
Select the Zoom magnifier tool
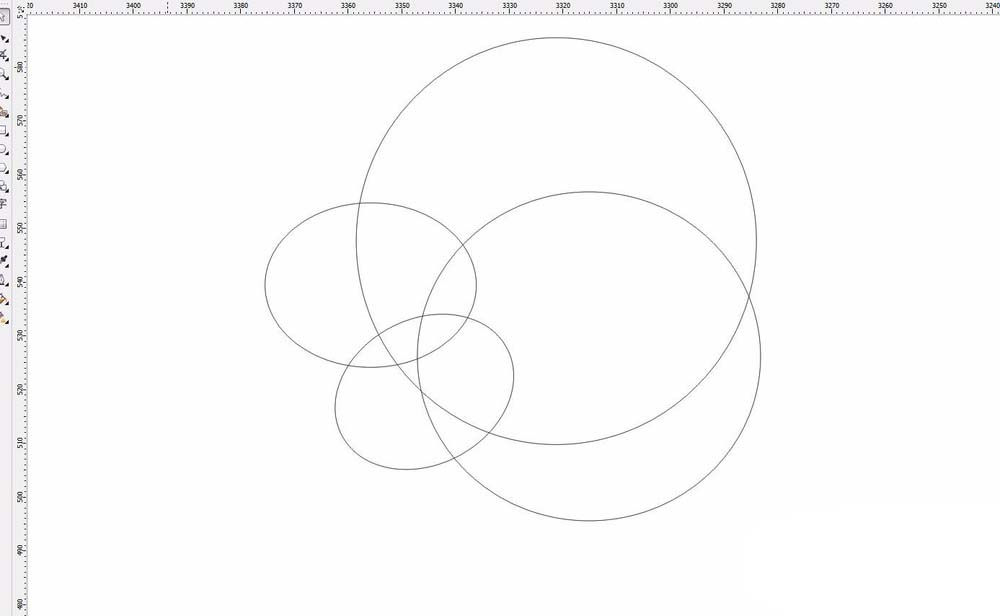(3, 75)
